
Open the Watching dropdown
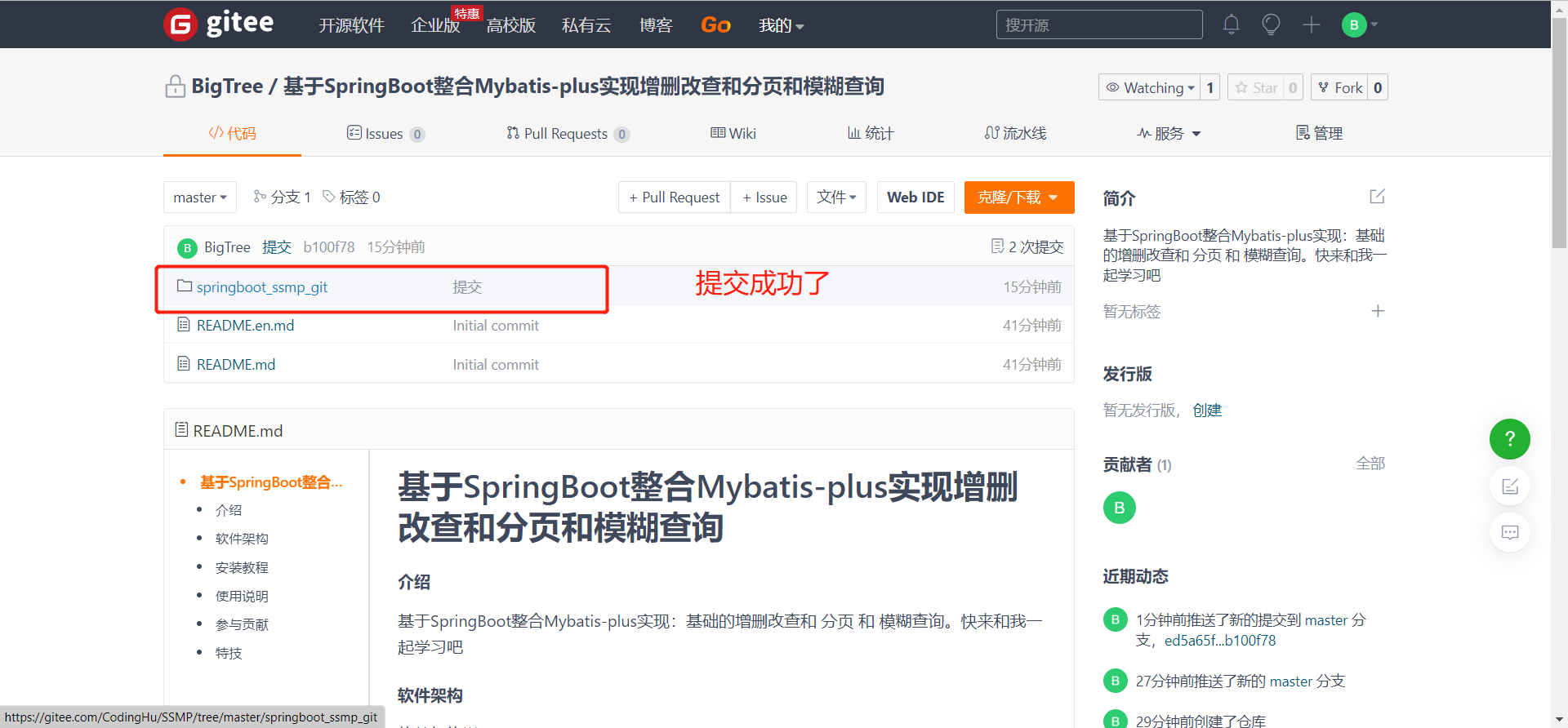pos(1150,87)
